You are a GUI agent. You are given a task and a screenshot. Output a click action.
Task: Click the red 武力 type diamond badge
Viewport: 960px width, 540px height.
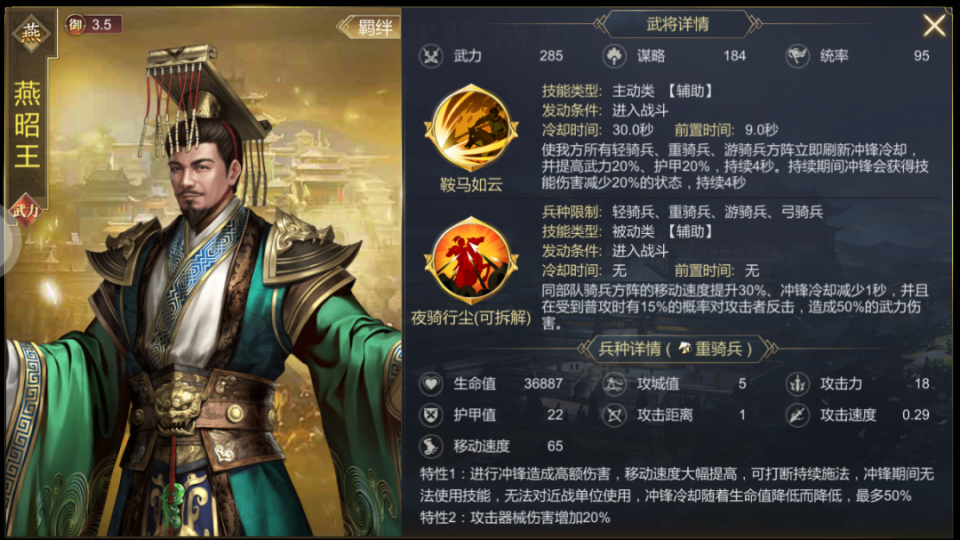pos(25,211)
